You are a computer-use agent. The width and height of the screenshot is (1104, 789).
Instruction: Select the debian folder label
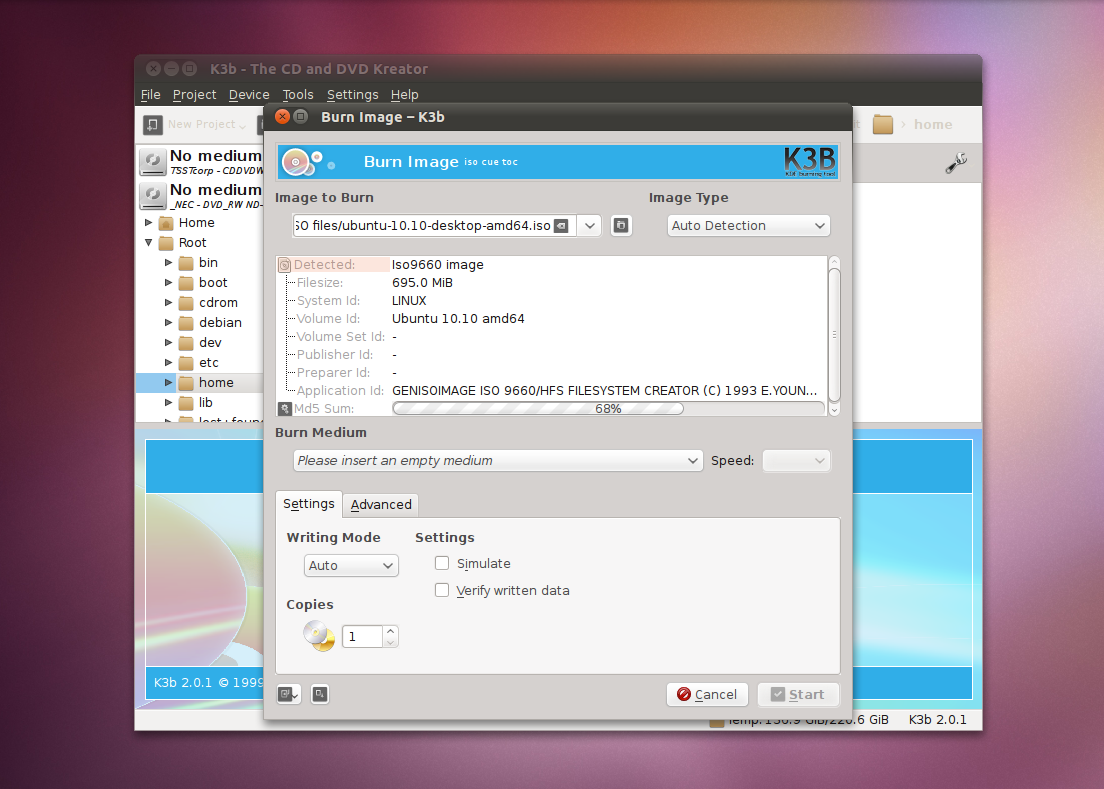point(220,322)
